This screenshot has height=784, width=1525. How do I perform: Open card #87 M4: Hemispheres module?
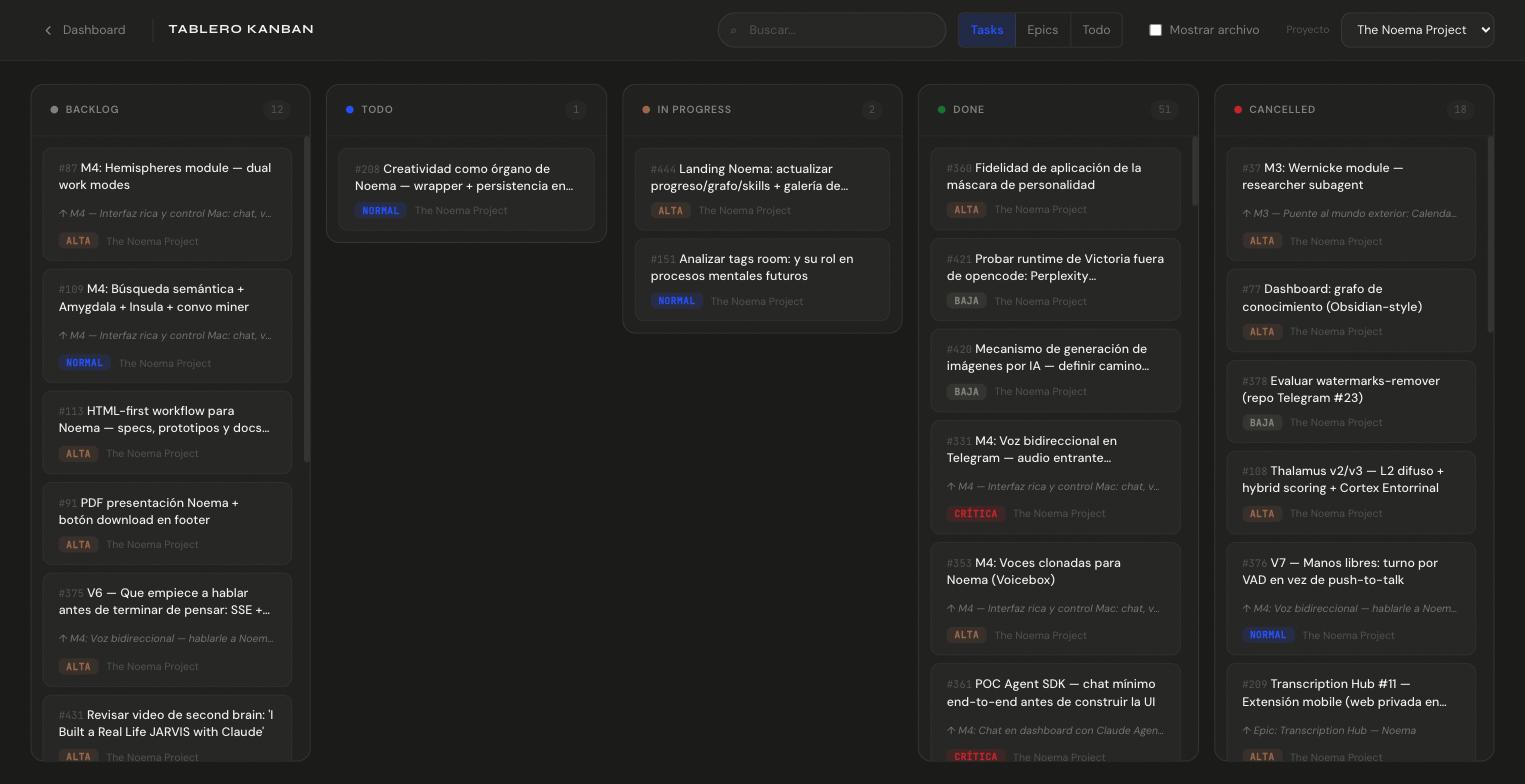(x=167, y=204)
